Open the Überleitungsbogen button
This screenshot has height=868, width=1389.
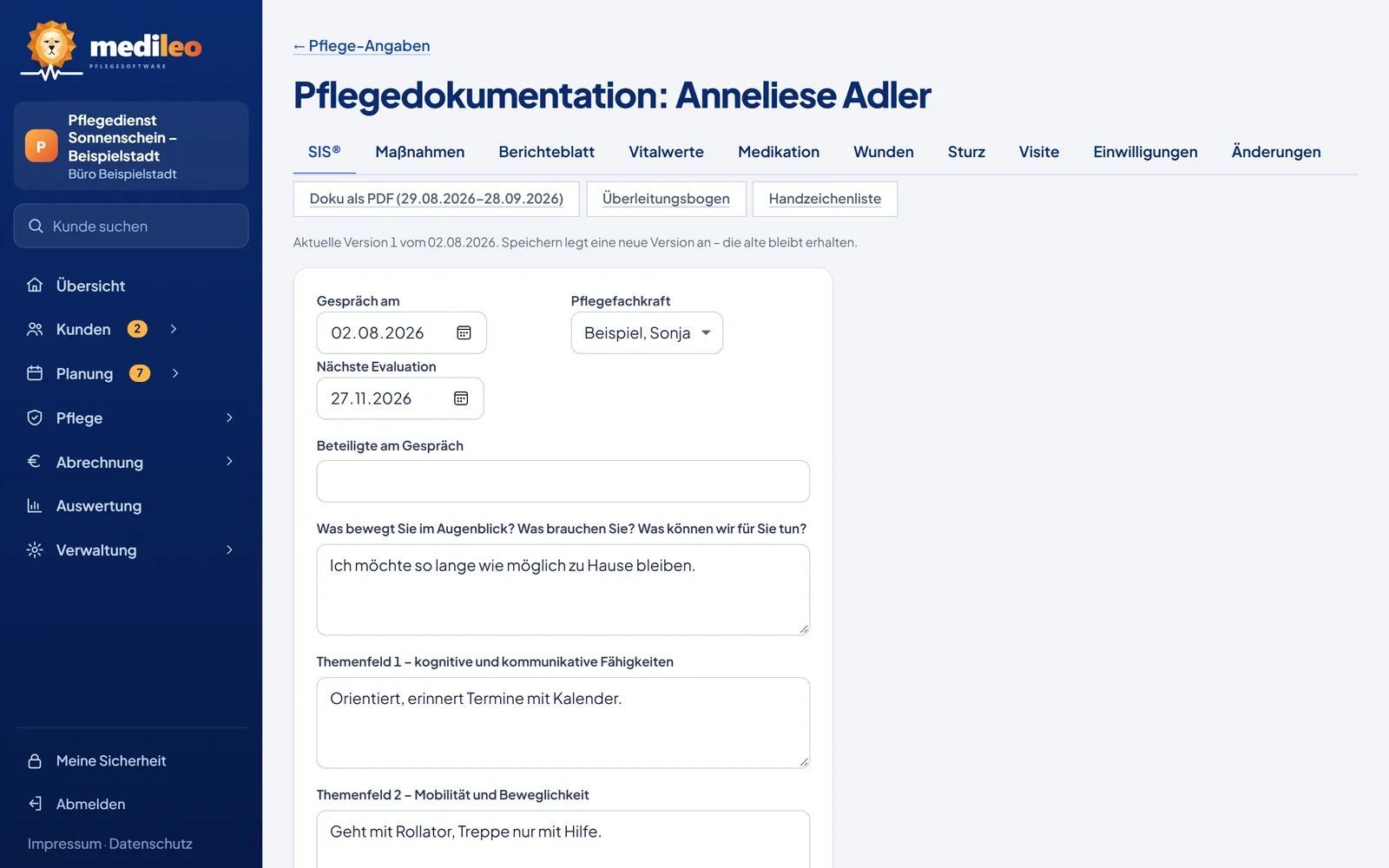pyautogui.click(x=666, y=199)
